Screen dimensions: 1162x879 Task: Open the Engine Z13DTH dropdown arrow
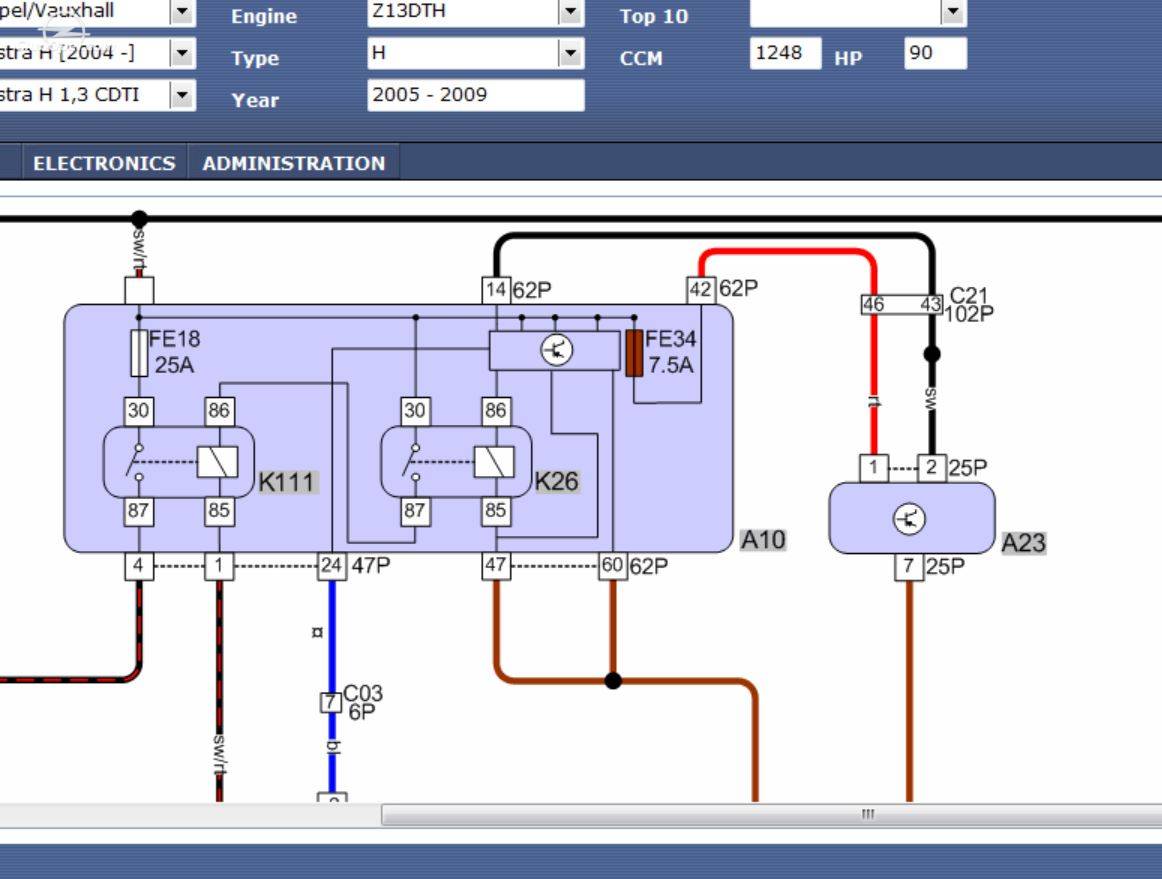(570, 11)
